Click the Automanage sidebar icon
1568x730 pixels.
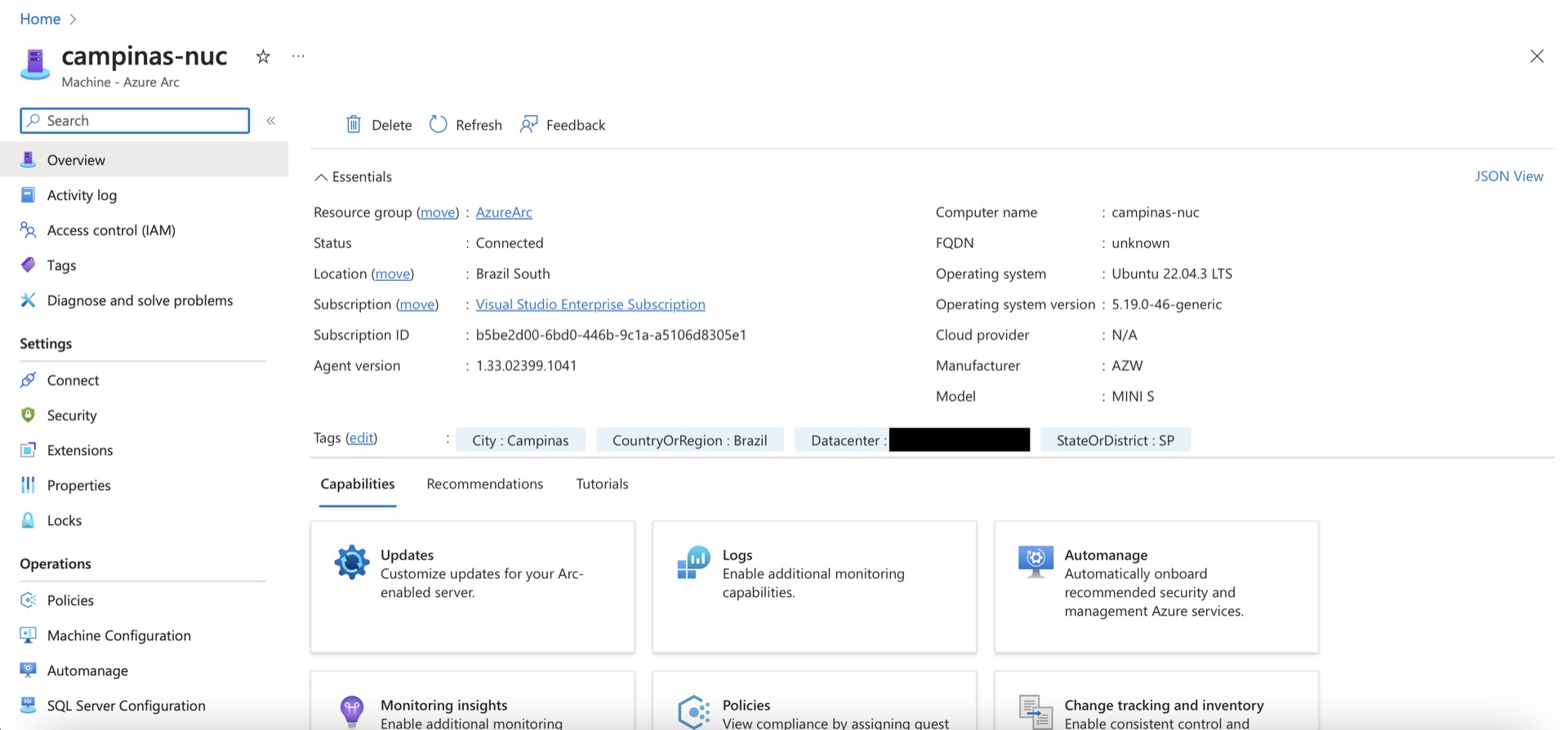coord(28,670)
